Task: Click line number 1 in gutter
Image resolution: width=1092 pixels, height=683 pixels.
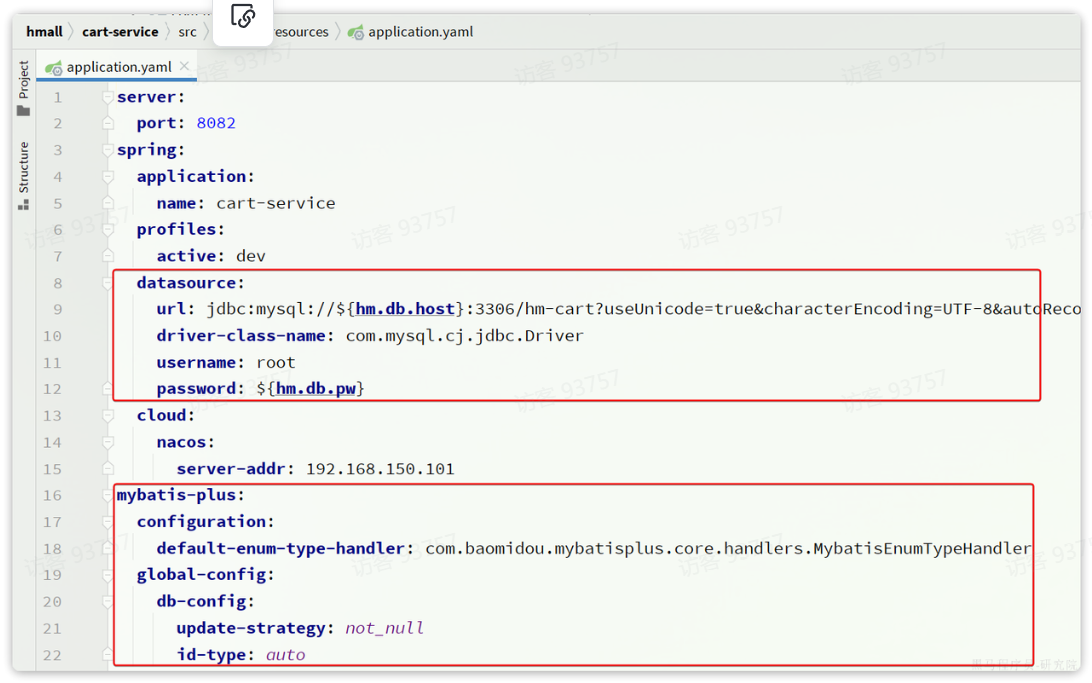Action: (x=58, y=97)
